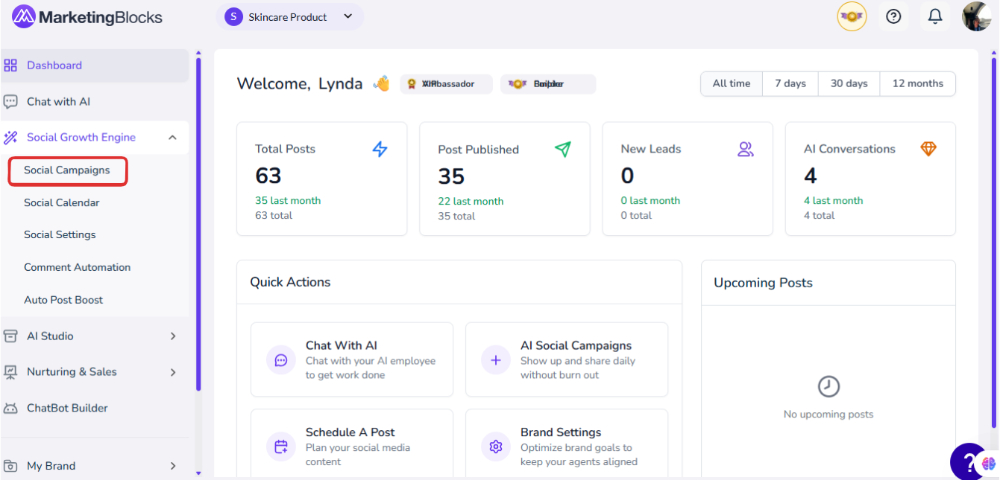Click the user profile avatar
Viewport: 1000px width, 480px height.
[976, 16]
